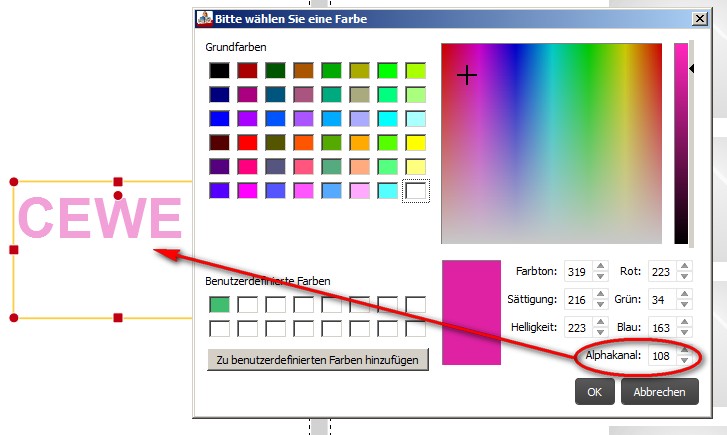Click 'Zu benutzerdefinierten Farben hinzufügen' button
Viewport: 727px width, 435px height.
pos(318,360)
